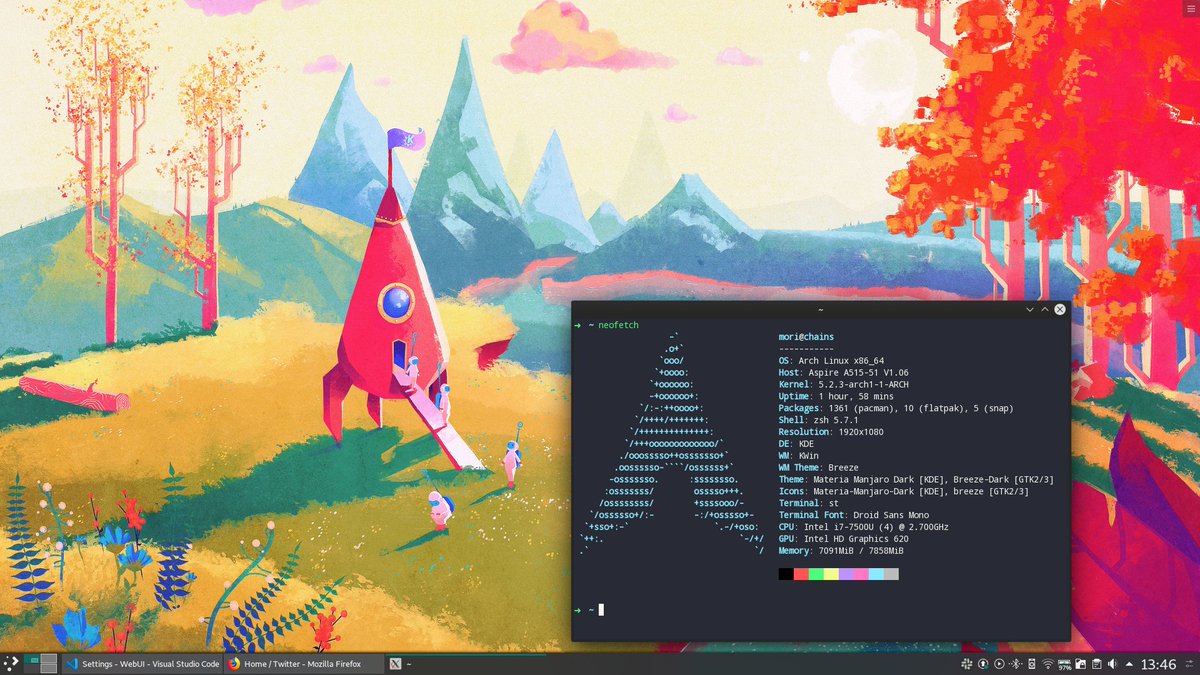
Task: Open the desktop hamburger toolbox menu
Action: click(x=1190, y=8)
